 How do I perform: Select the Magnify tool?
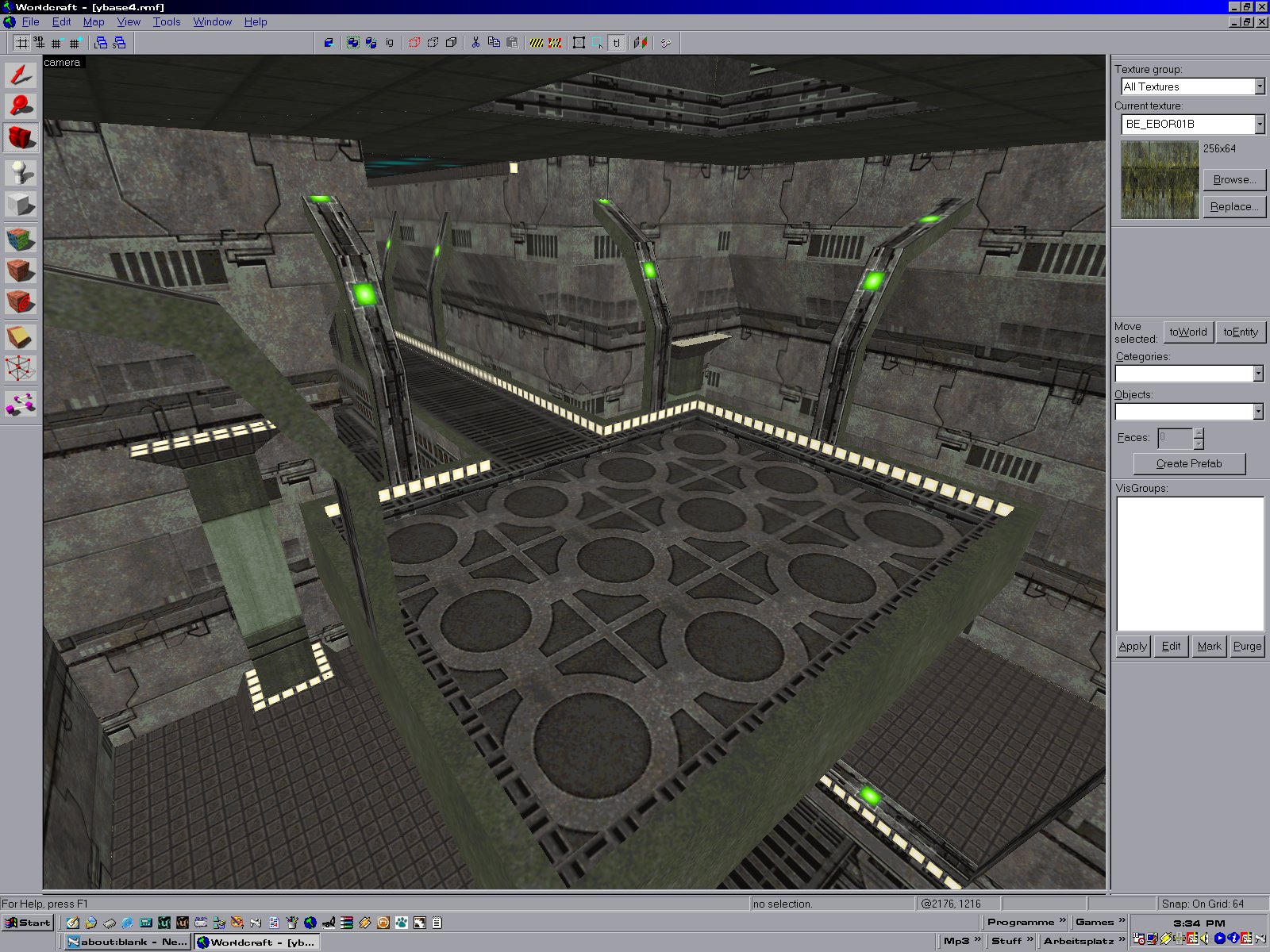[21, 106]
